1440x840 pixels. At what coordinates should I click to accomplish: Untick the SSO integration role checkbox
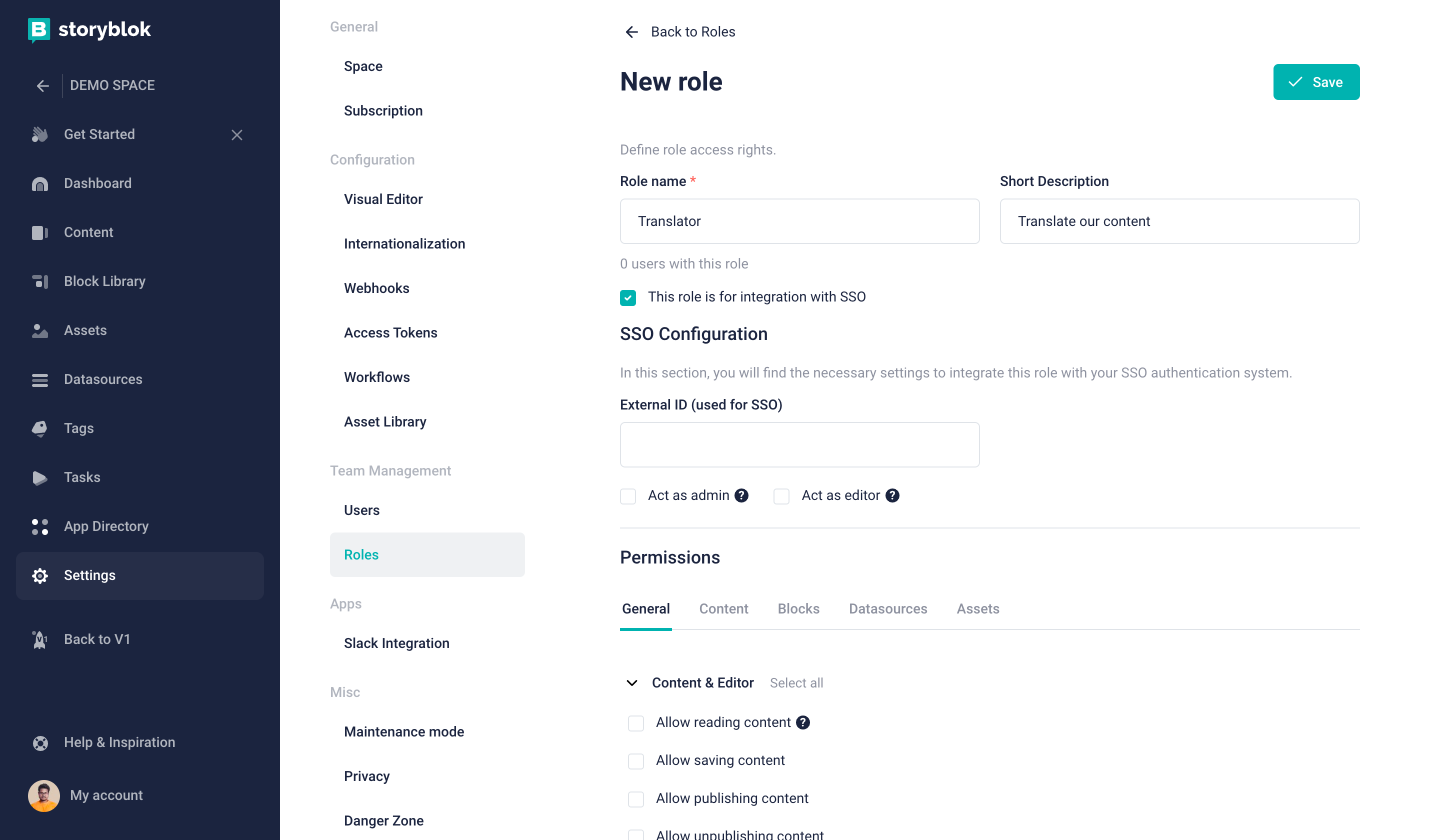[628, 297]
